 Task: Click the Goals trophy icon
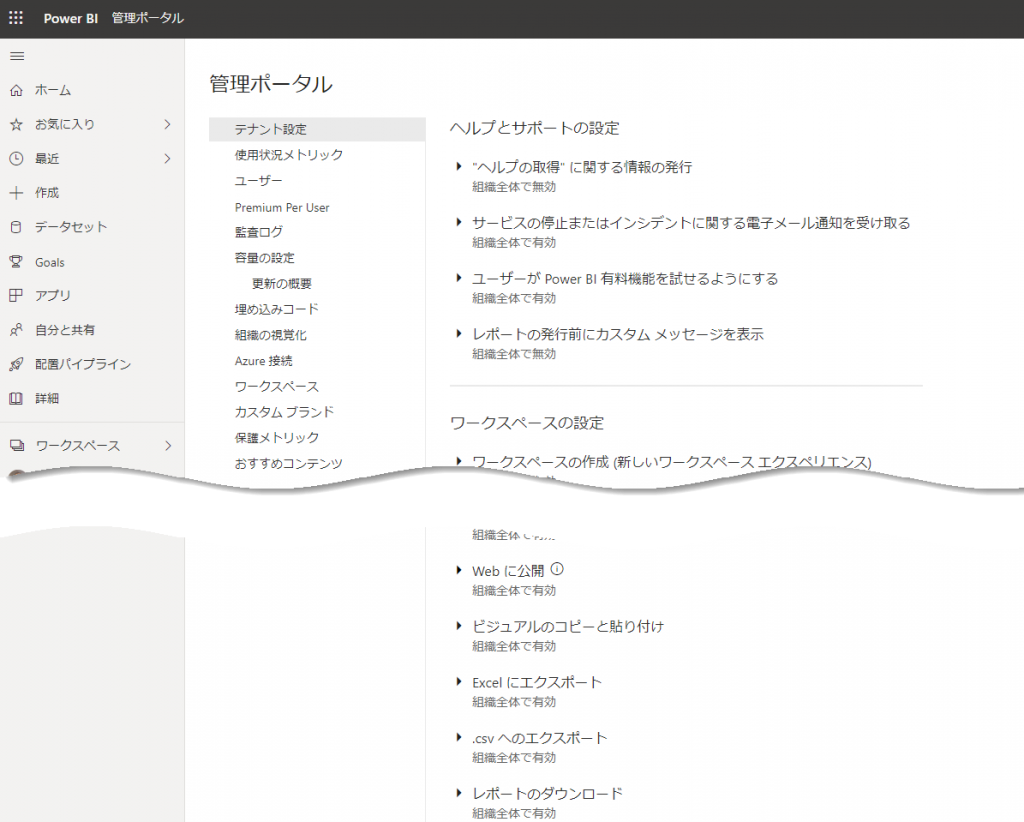16,262
